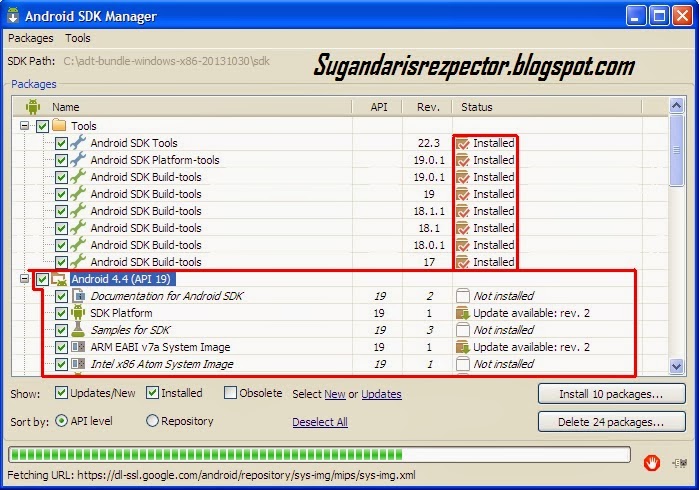Click the Not installed icon for Documentation row
The width and height of the screenshot is (699, 490).
(463, 296)
